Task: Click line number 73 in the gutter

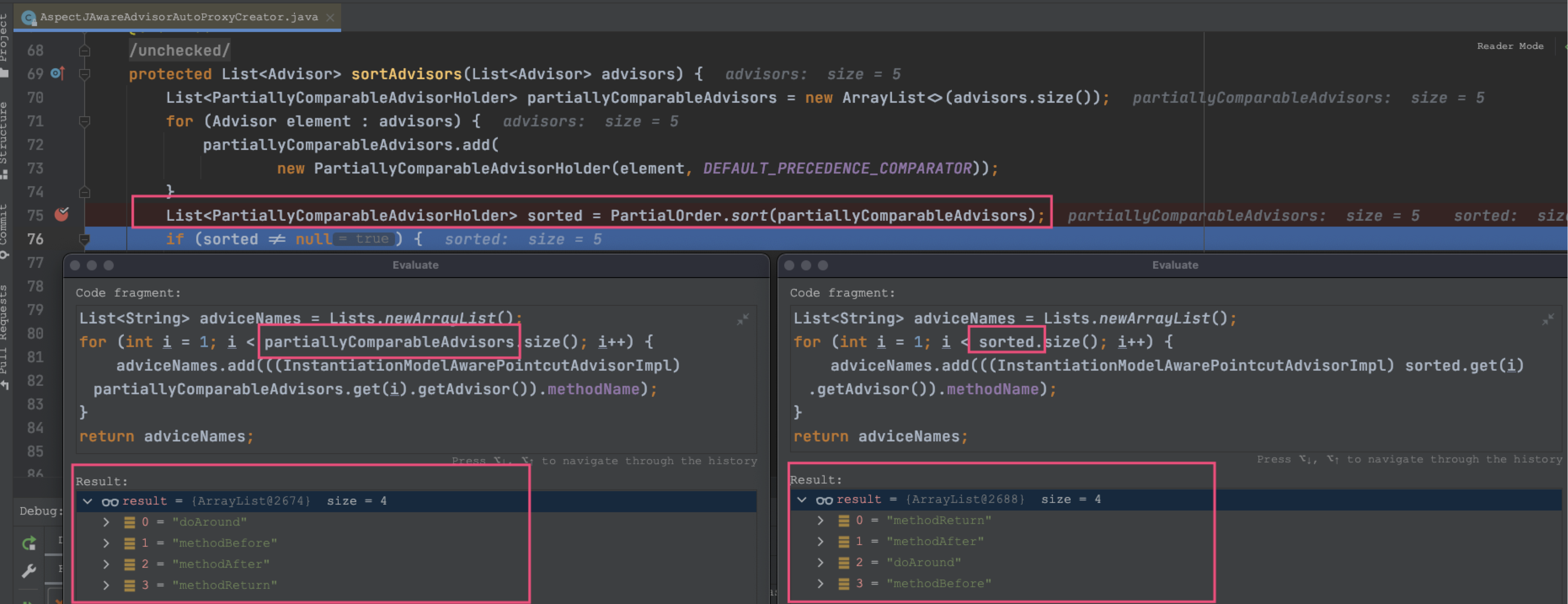Action: (35, 168)
